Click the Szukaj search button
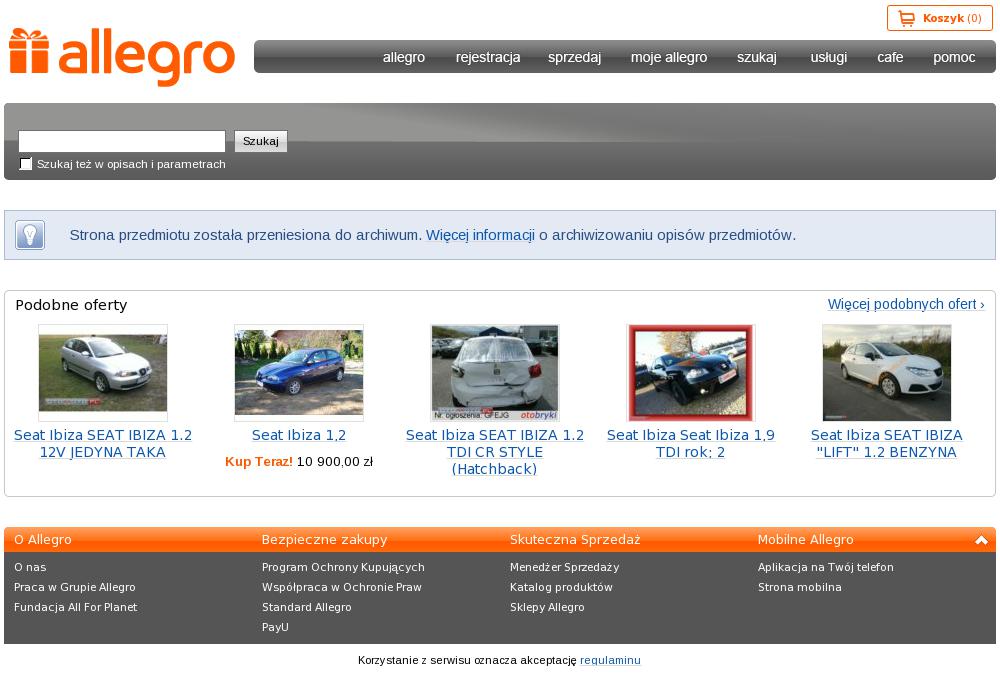Screen dimensions: 1000x680 click(261, 141)
